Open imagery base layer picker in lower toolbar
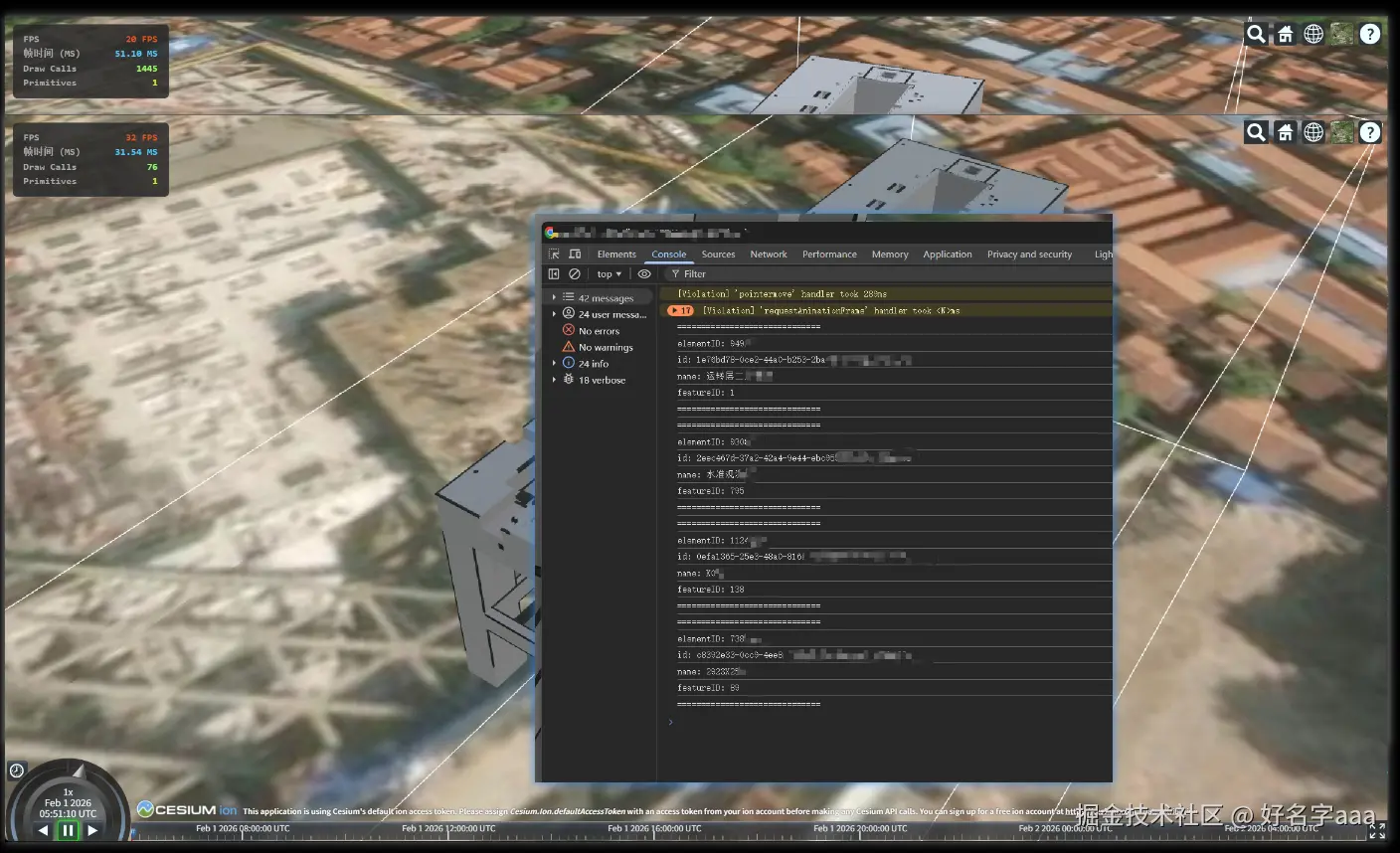Screen dimensions: 1400x853 [1342, 132]
